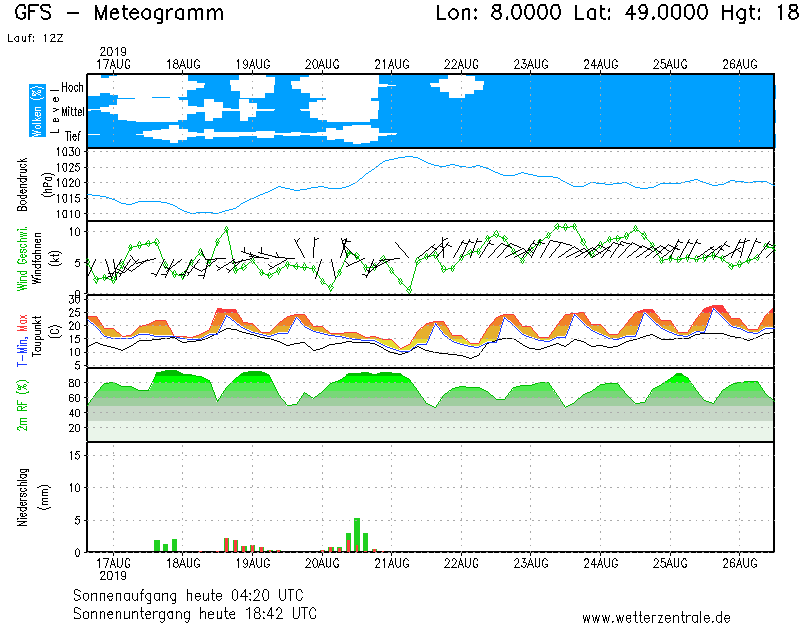Click the Bodendruck axis title
Image resolution: width=800 pixels, height=625 pixels.
click(23, 184)
